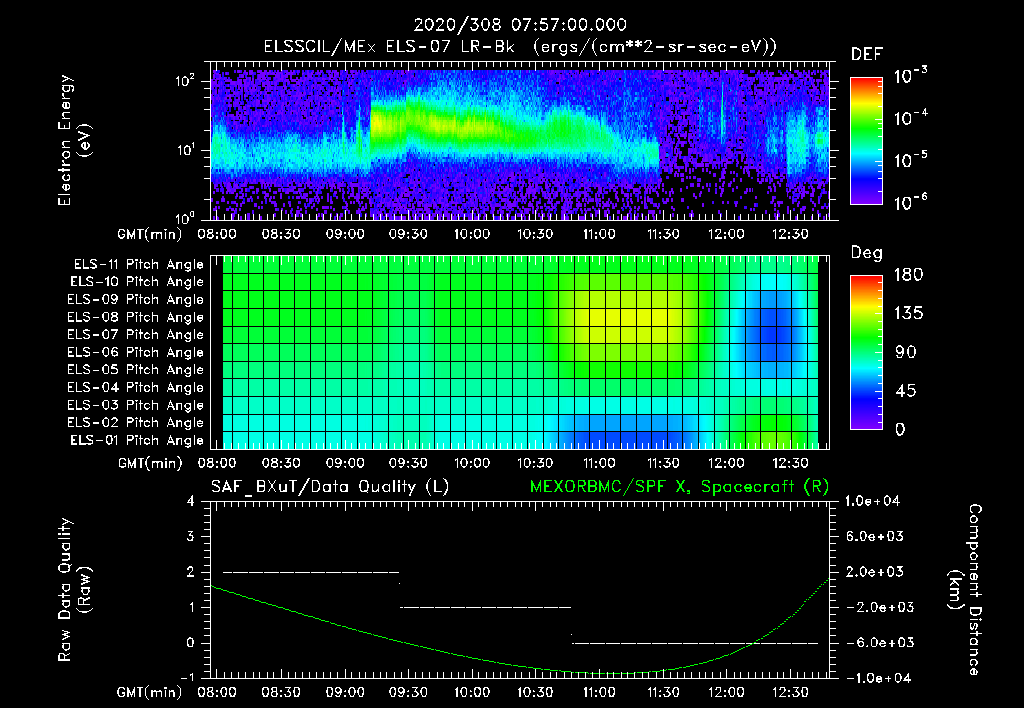Click the ELS-07 Pitch Angle row label
Image resolution: width=1024 pixels, height=708 pixels.
(135, 334)
